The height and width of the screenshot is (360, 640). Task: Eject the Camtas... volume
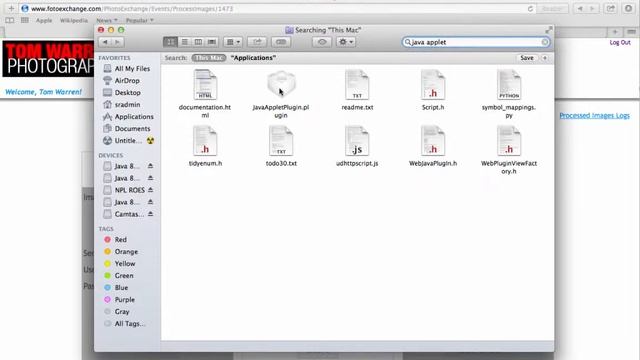point(150,214)
